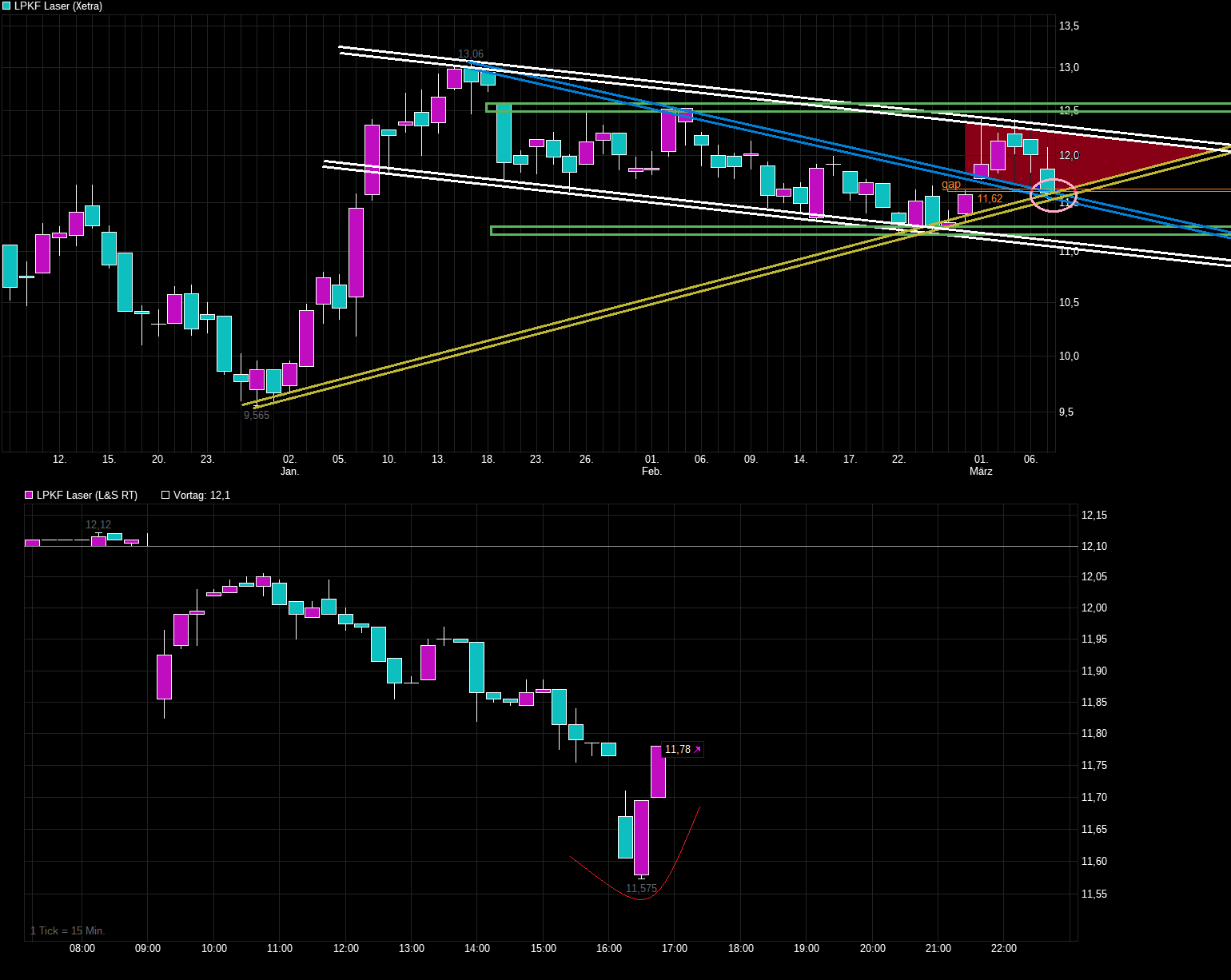The image size is (1231, 980).
Task: Toggle the Vortag: 12,1 checkbox
Action: tap(165, 494)
